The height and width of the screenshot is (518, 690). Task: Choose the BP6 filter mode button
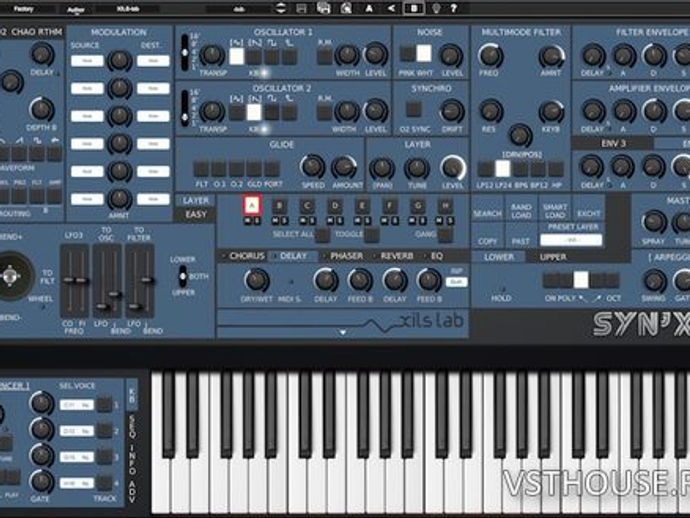point(520,169)
